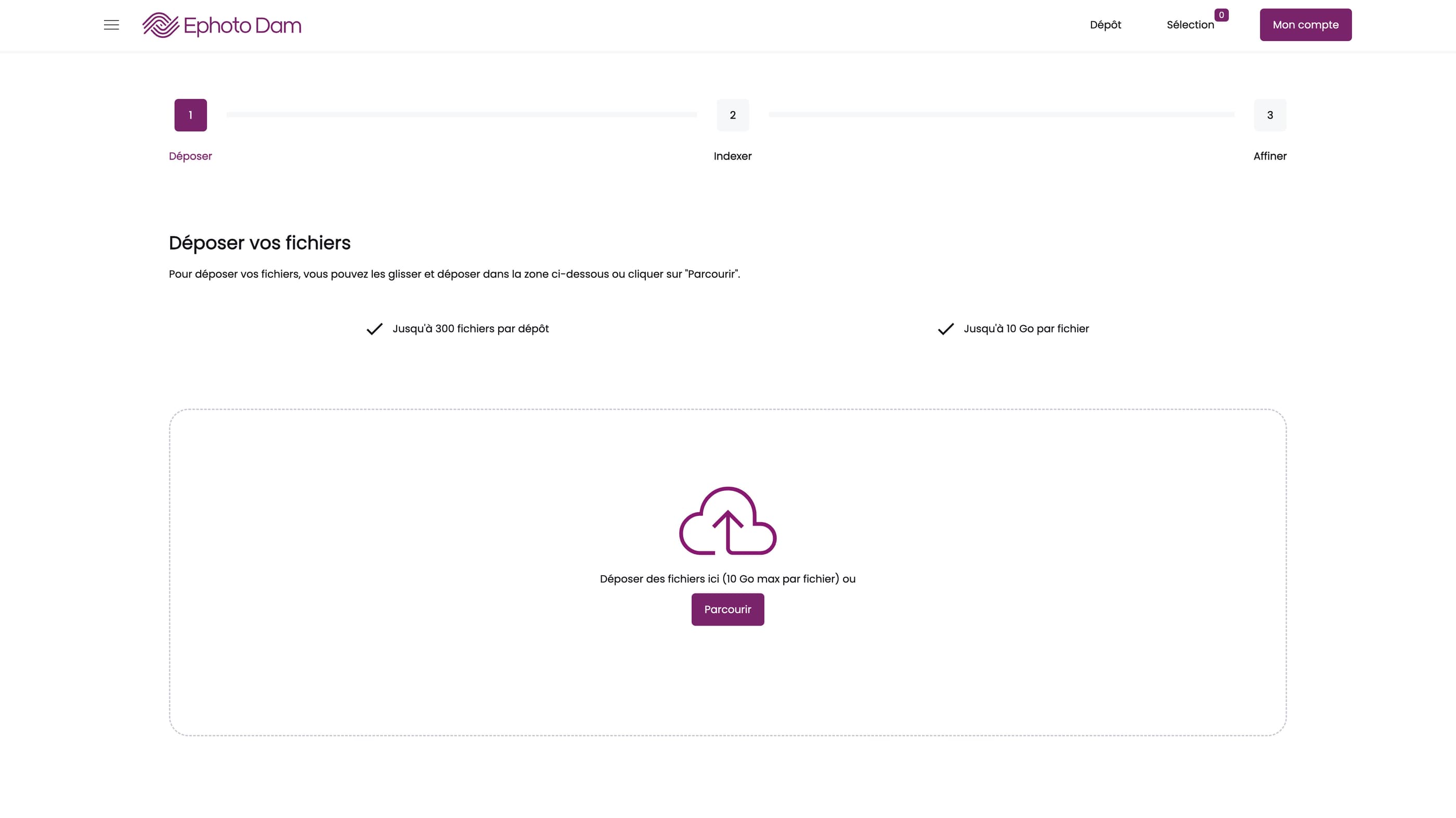
Task: Select the Indexer step label
Action: [x=733, y=156]
